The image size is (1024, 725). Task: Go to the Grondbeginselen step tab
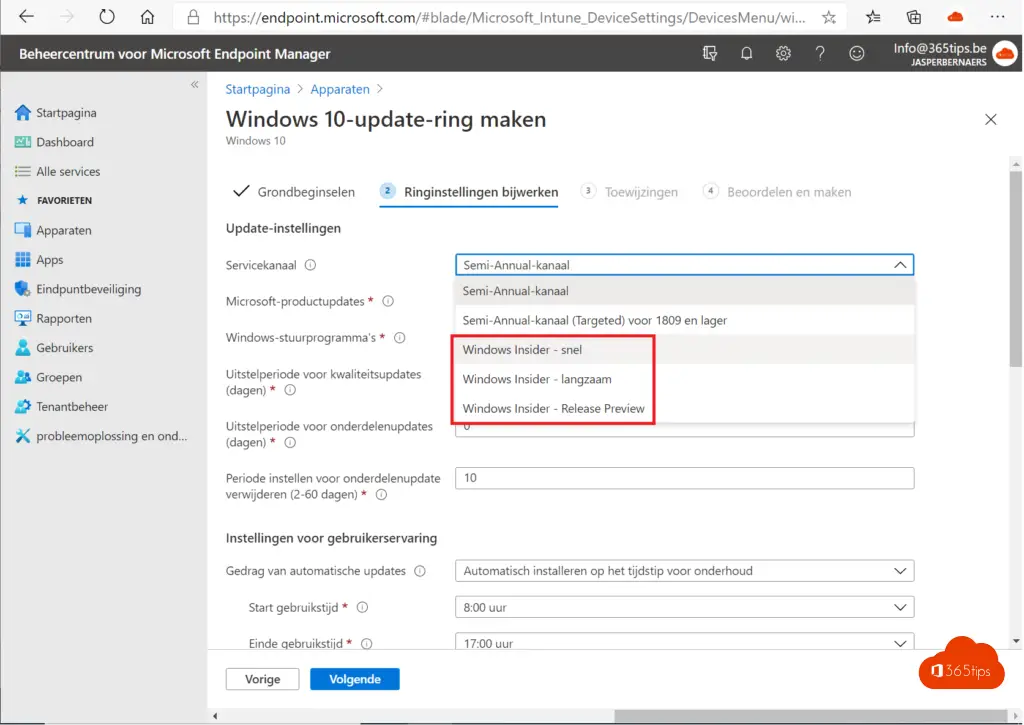tap(294, 191)
